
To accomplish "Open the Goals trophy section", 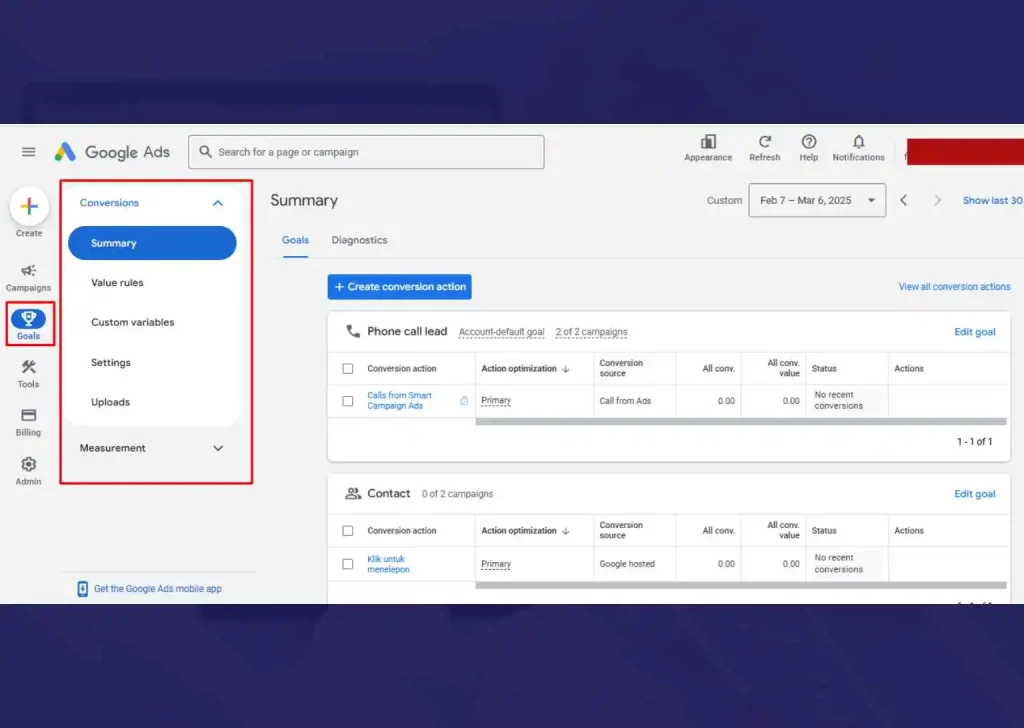I will pos(28,324).
